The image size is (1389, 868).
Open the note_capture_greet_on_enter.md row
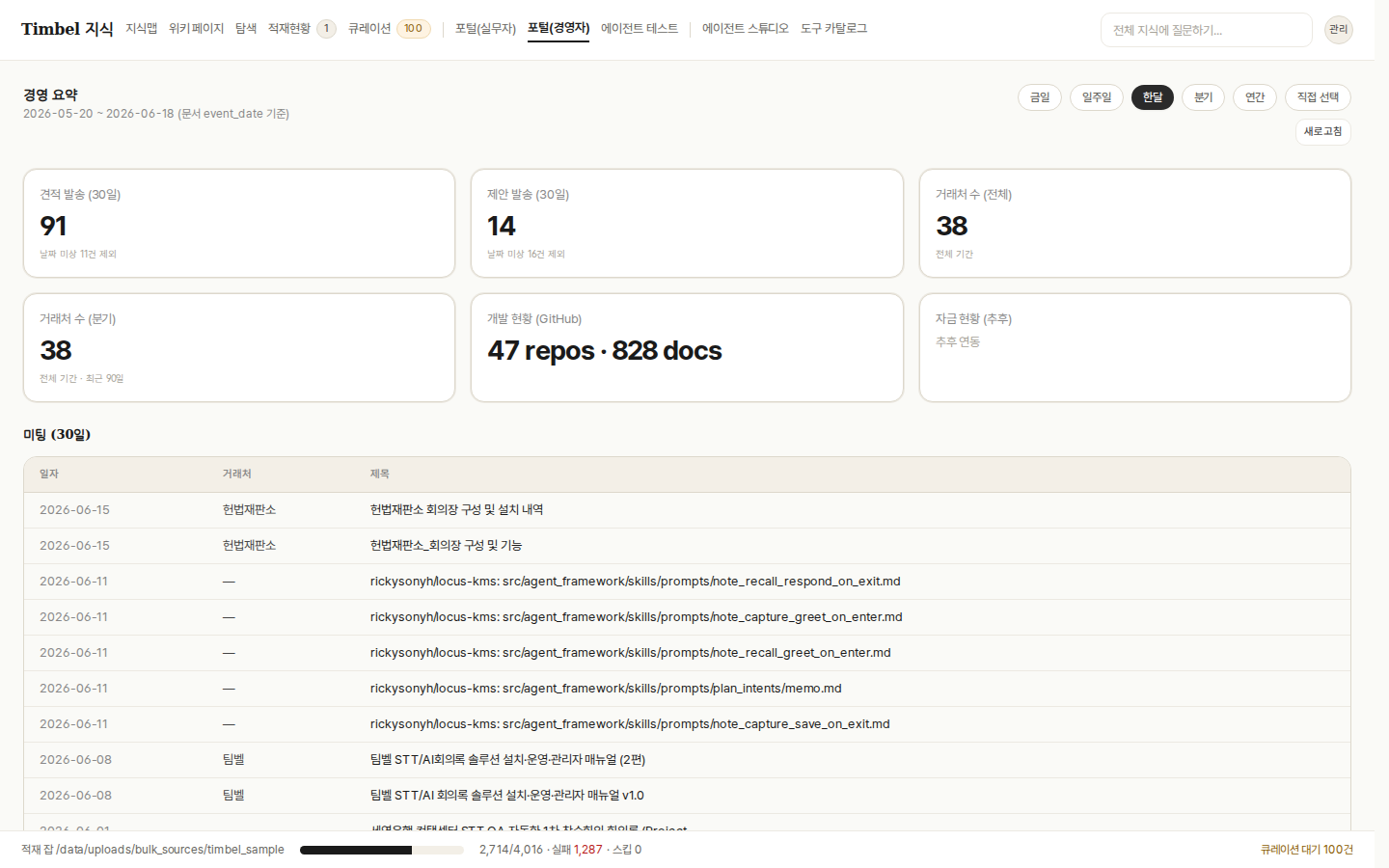[x=687, y=617]
